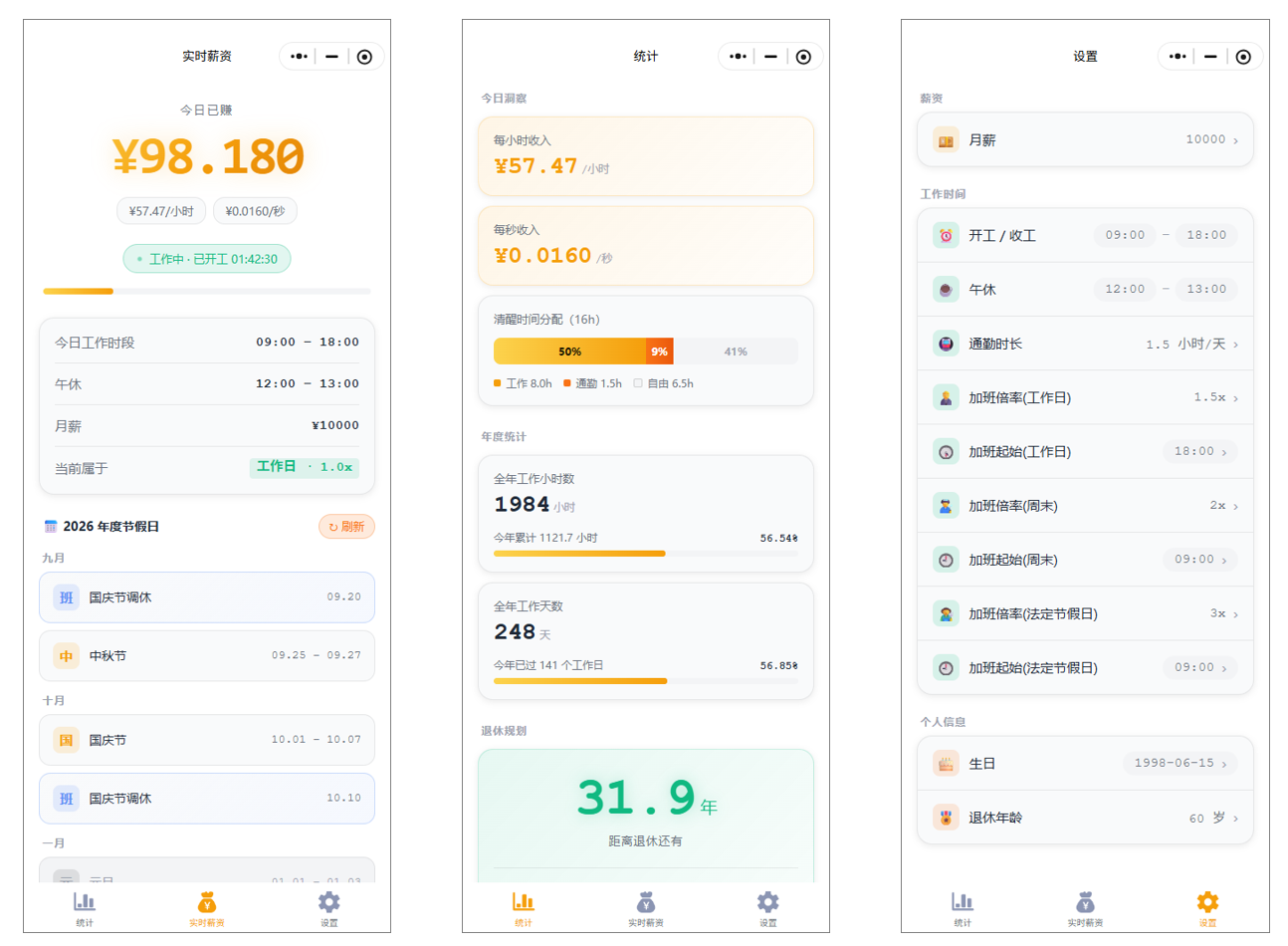1288x946 pixels.
Task: Click the 全年工作天数 56.85% progress bar
Action: tap(646, 681)
